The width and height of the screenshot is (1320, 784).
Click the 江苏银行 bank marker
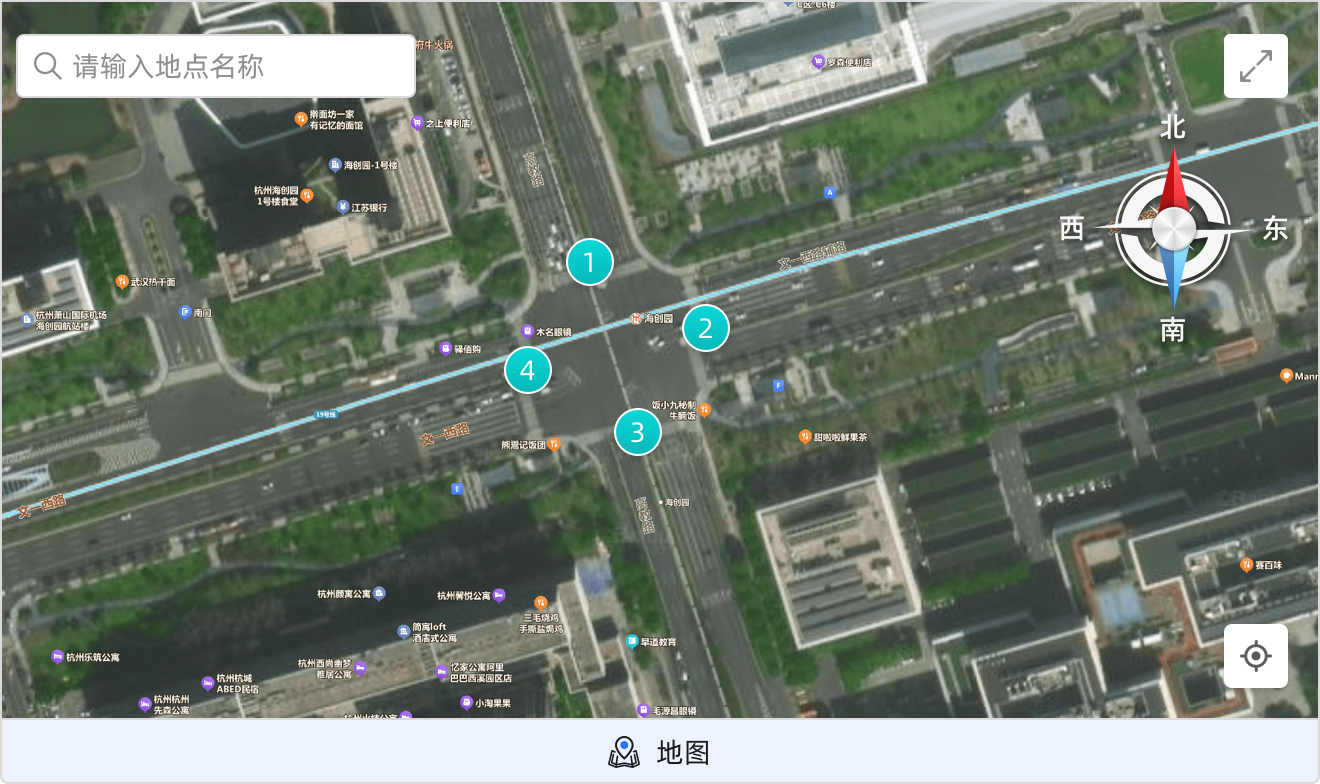342,208
